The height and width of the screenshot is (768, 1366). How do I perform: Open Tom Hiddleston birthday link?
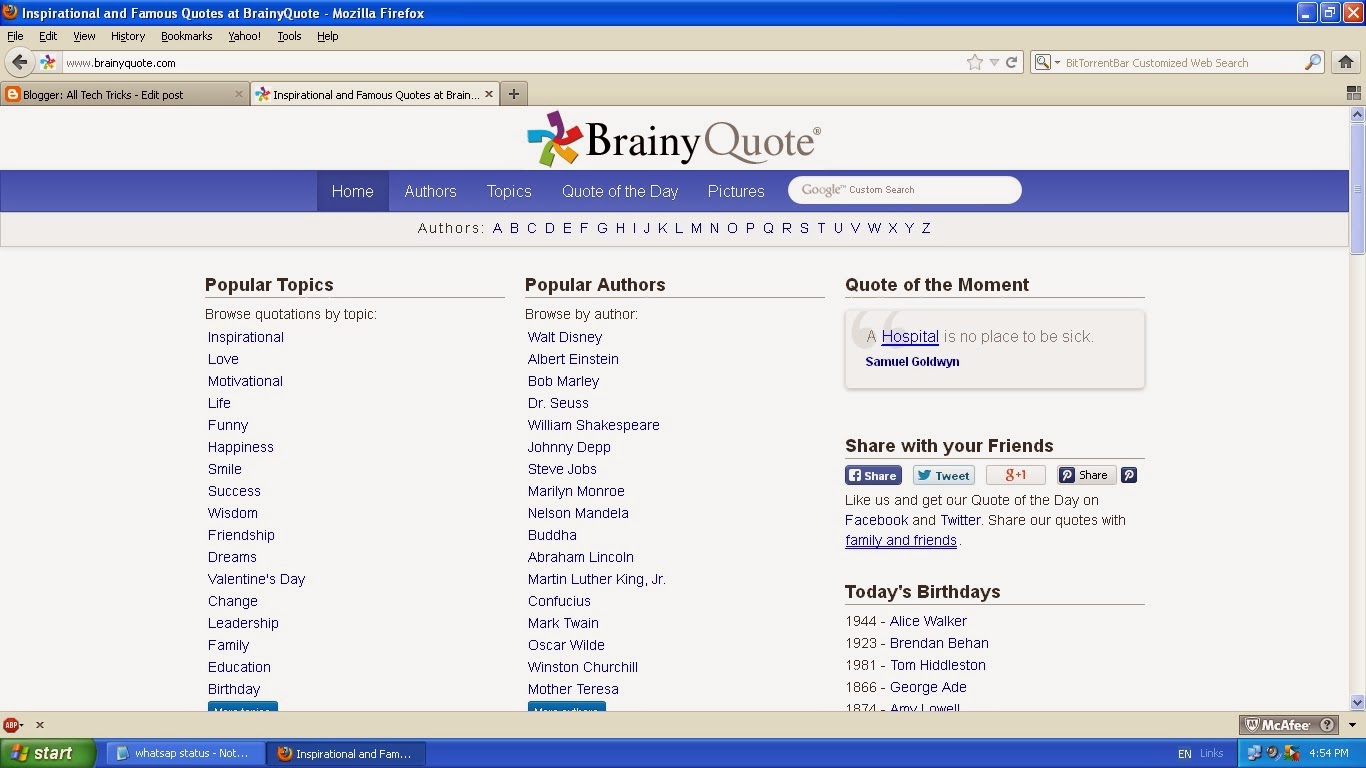point(938,665)
